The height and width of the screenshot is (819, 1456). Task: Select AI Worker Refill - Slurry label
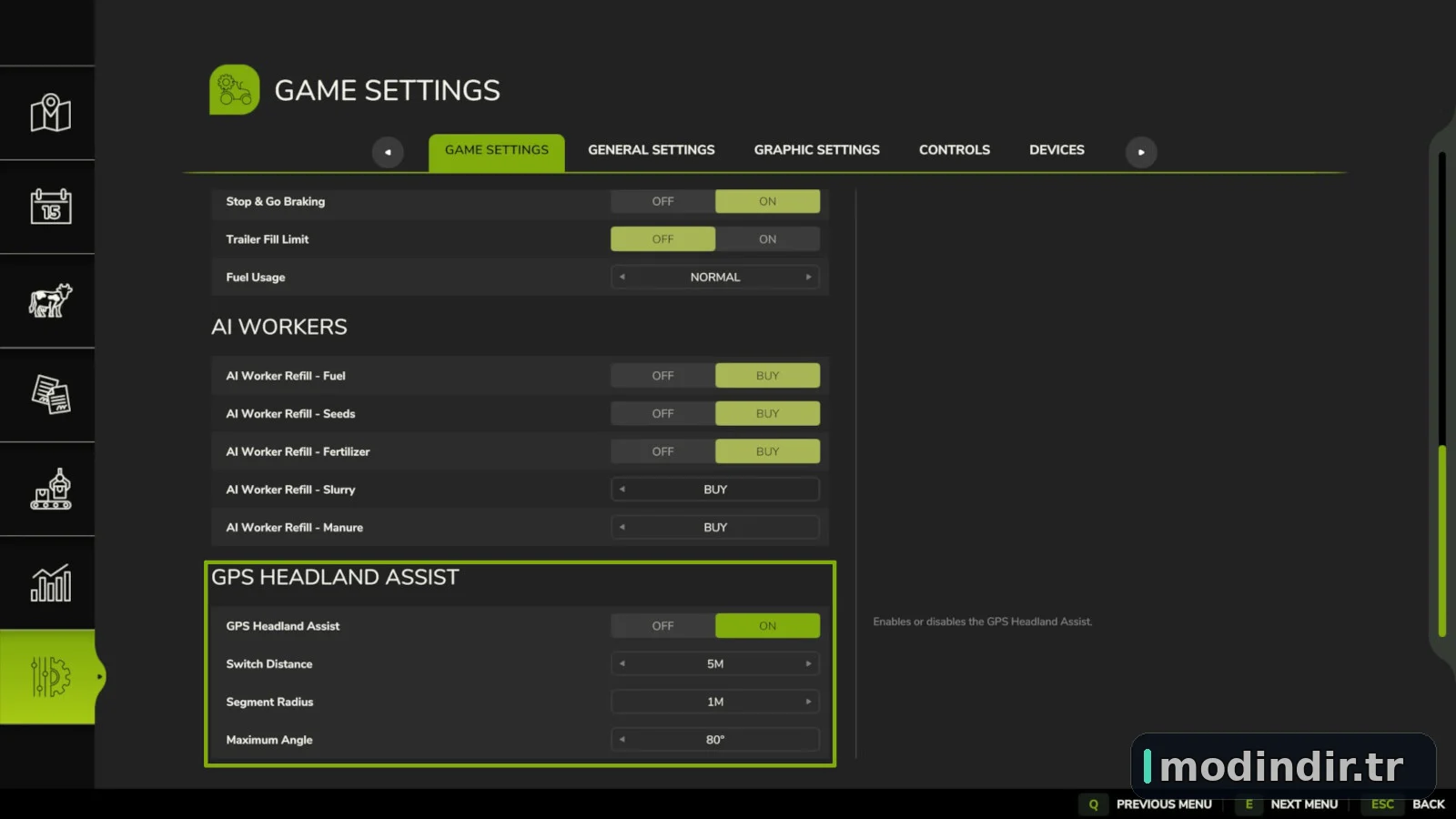coord(290,490)
